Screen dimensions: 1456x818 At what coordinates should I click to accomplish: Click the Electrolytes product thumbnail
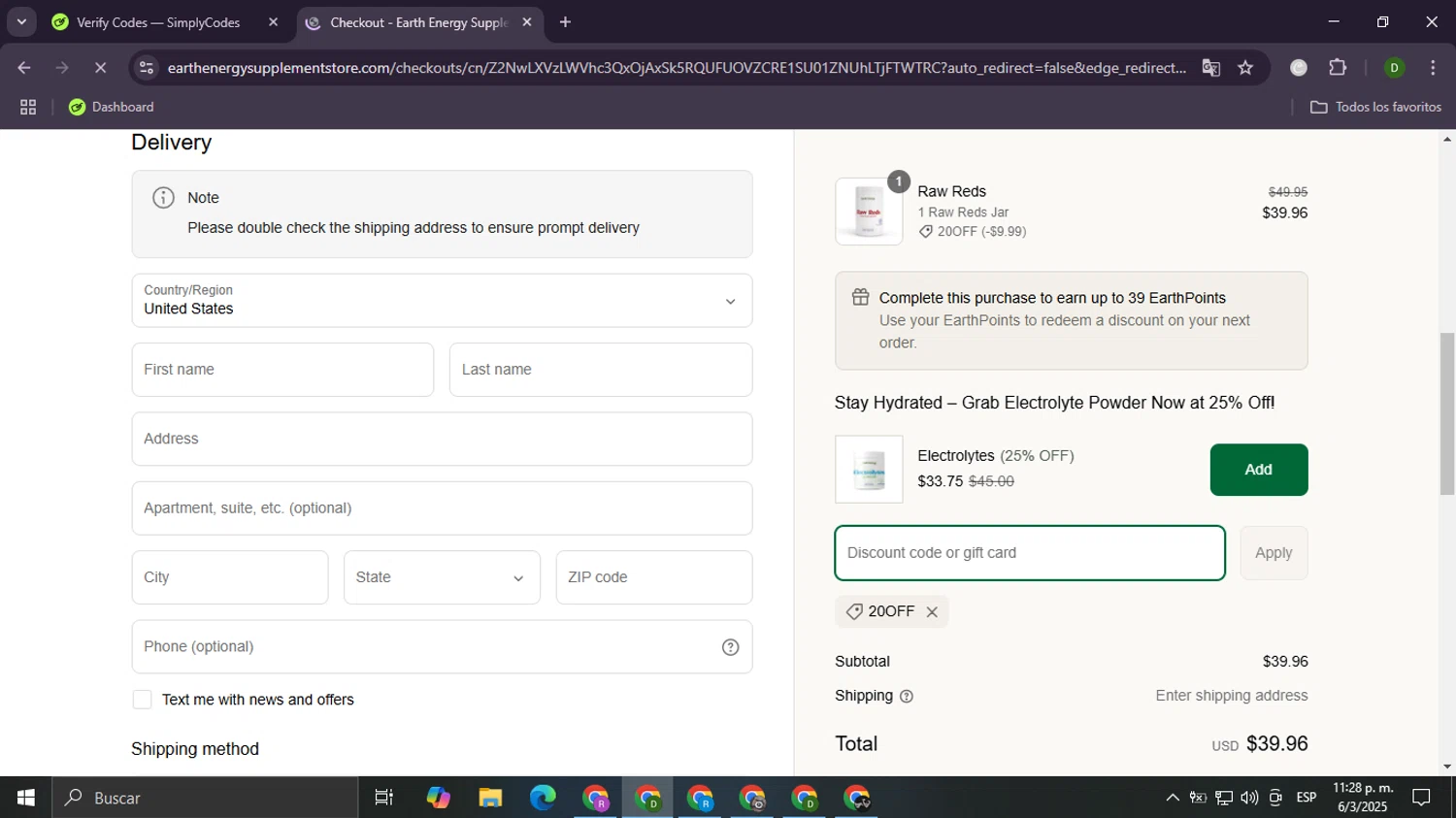(869, 470)
